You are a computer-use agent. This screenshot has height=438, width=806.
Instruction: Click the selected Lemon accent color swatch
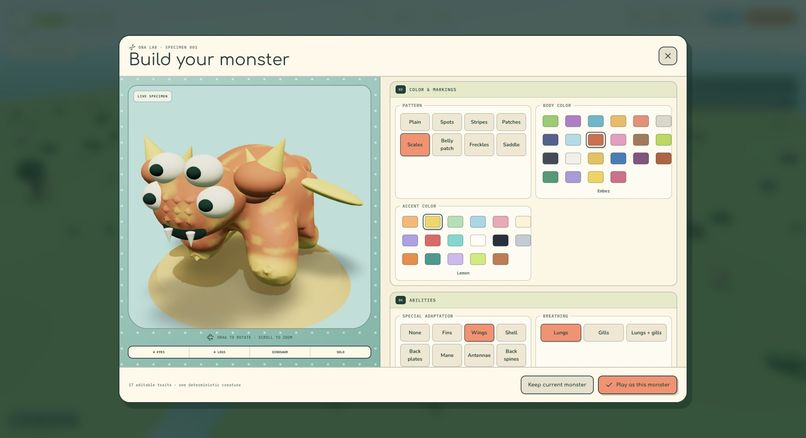[x=432, y=222]
